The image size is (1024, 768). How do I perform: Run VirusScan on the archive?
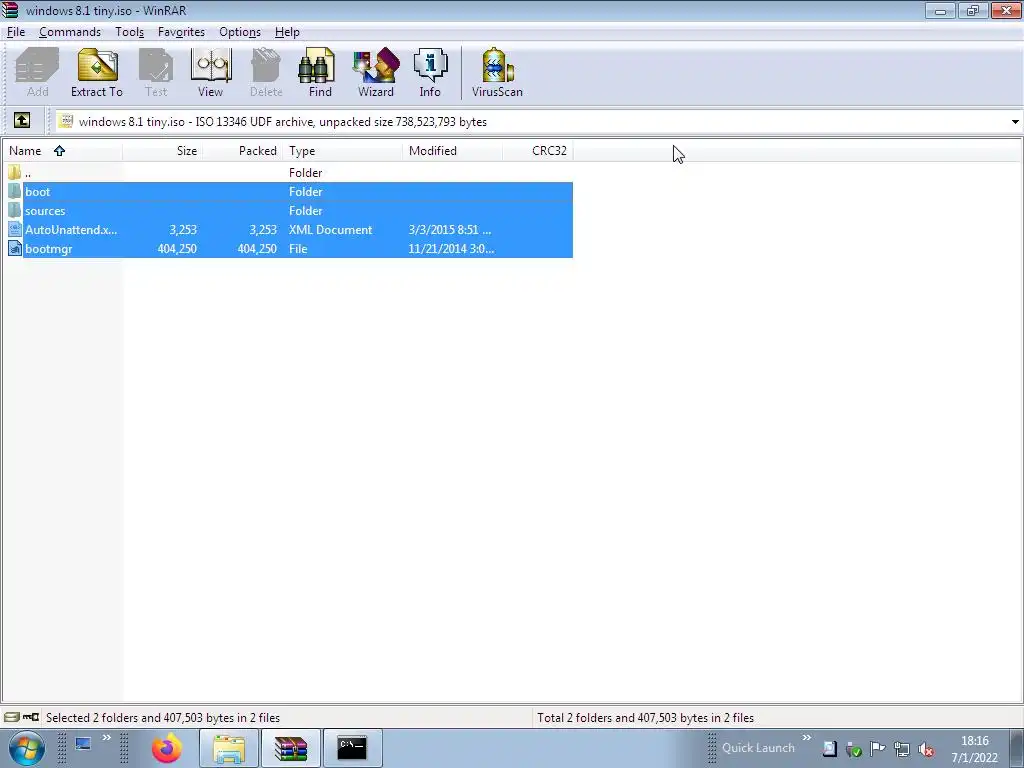click(x=497, y=72)
